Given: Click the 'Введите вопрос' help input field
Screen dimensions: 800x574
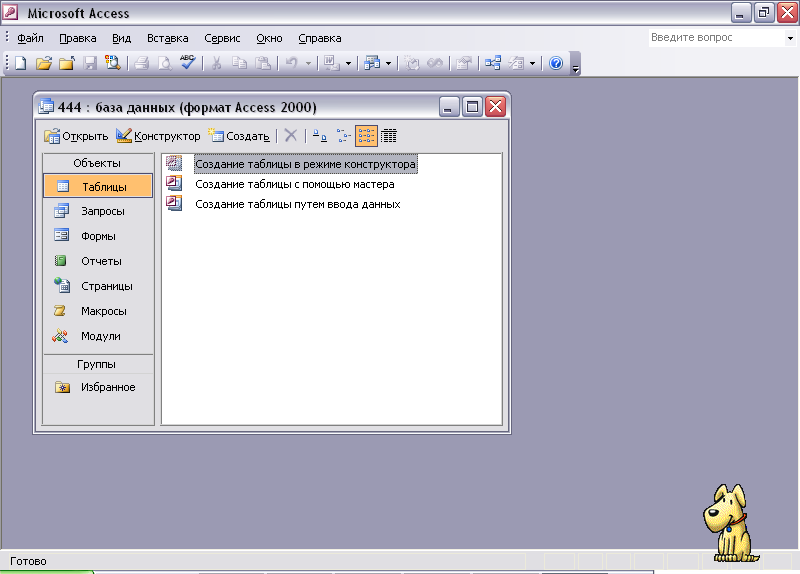Looking at the screenshot, I should coord(717,37).
